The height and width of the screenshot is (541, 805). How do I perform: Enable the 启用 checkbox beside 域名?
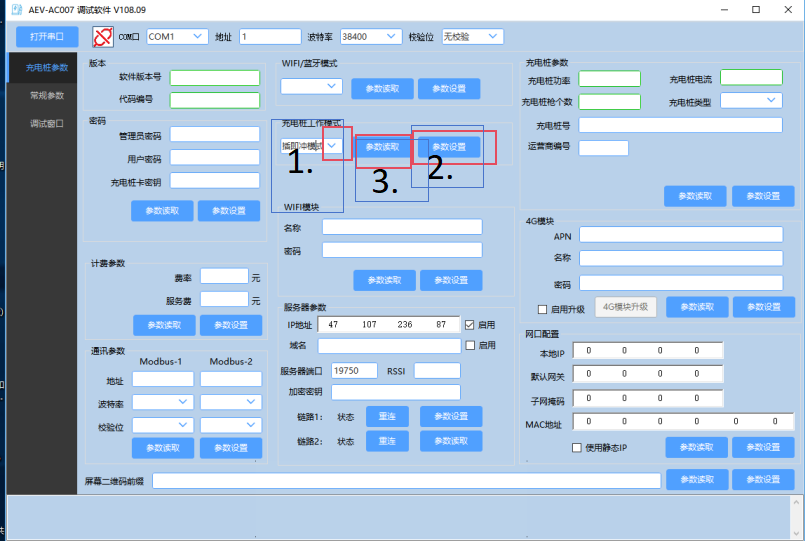[470, 346]
